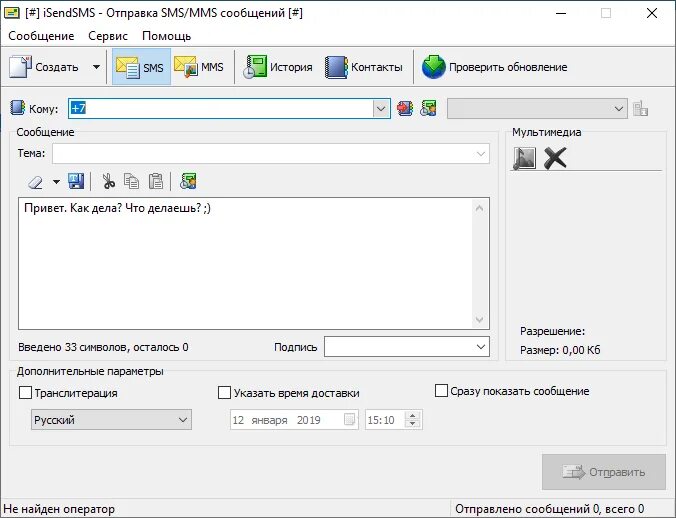Click the add multimedia image icon
Viewport: 676px width, 518px height.
[525, 158]
